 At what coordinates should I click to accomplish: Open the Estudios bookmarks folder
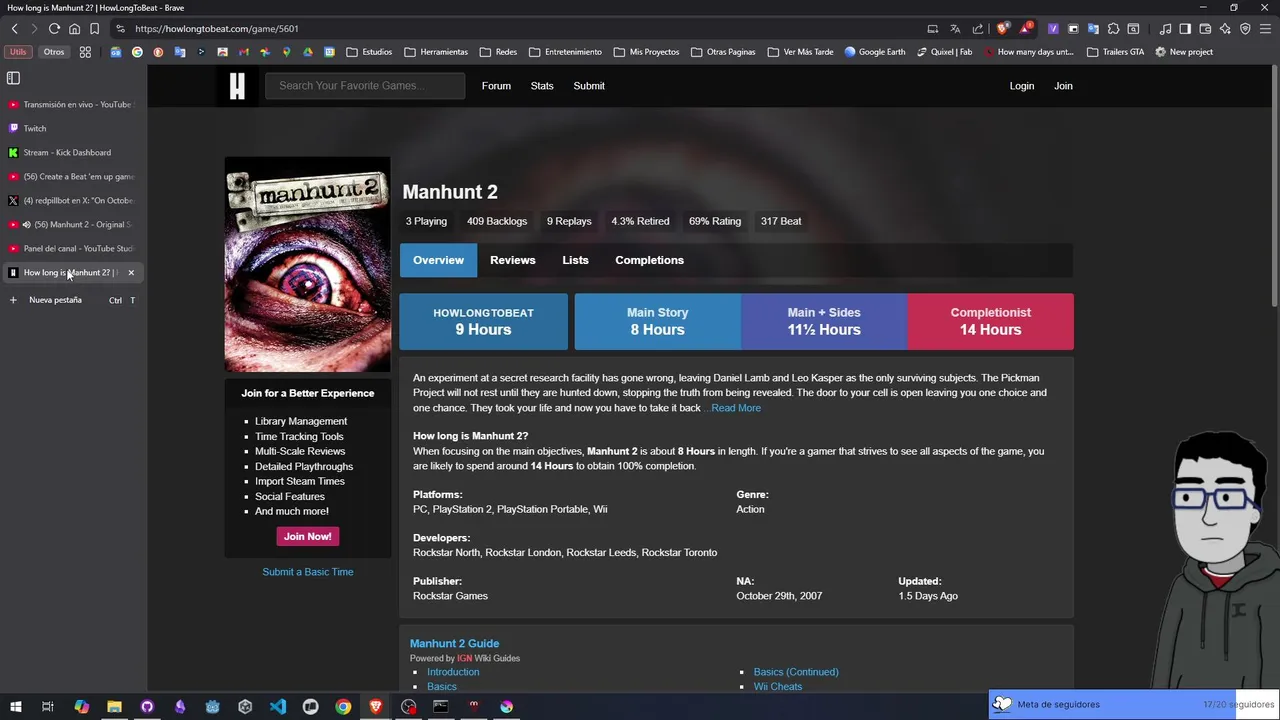click(369, 52)
